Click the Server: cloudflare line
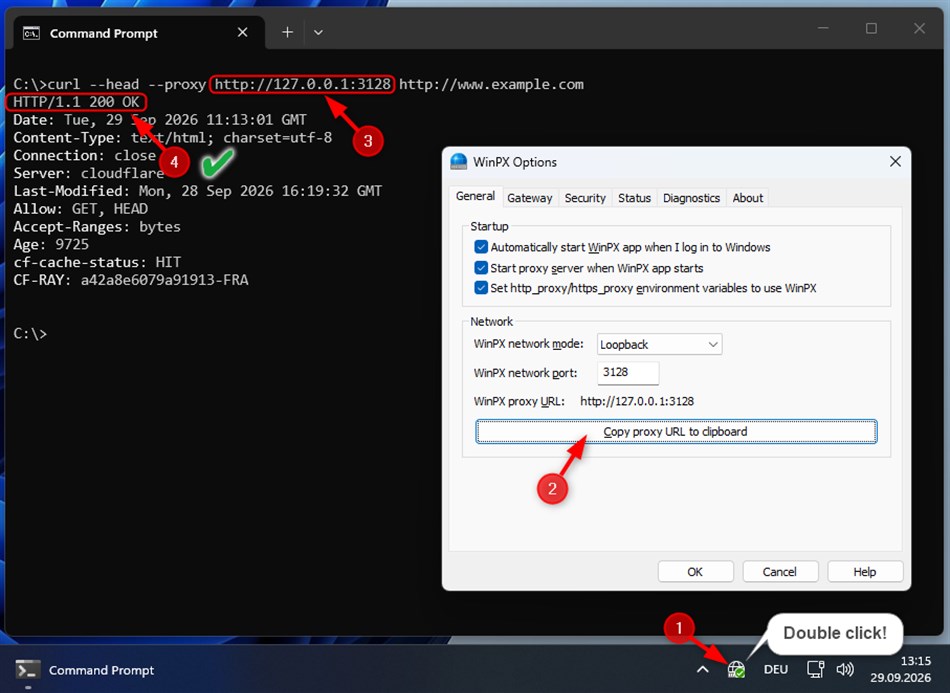 click(88, 173)
